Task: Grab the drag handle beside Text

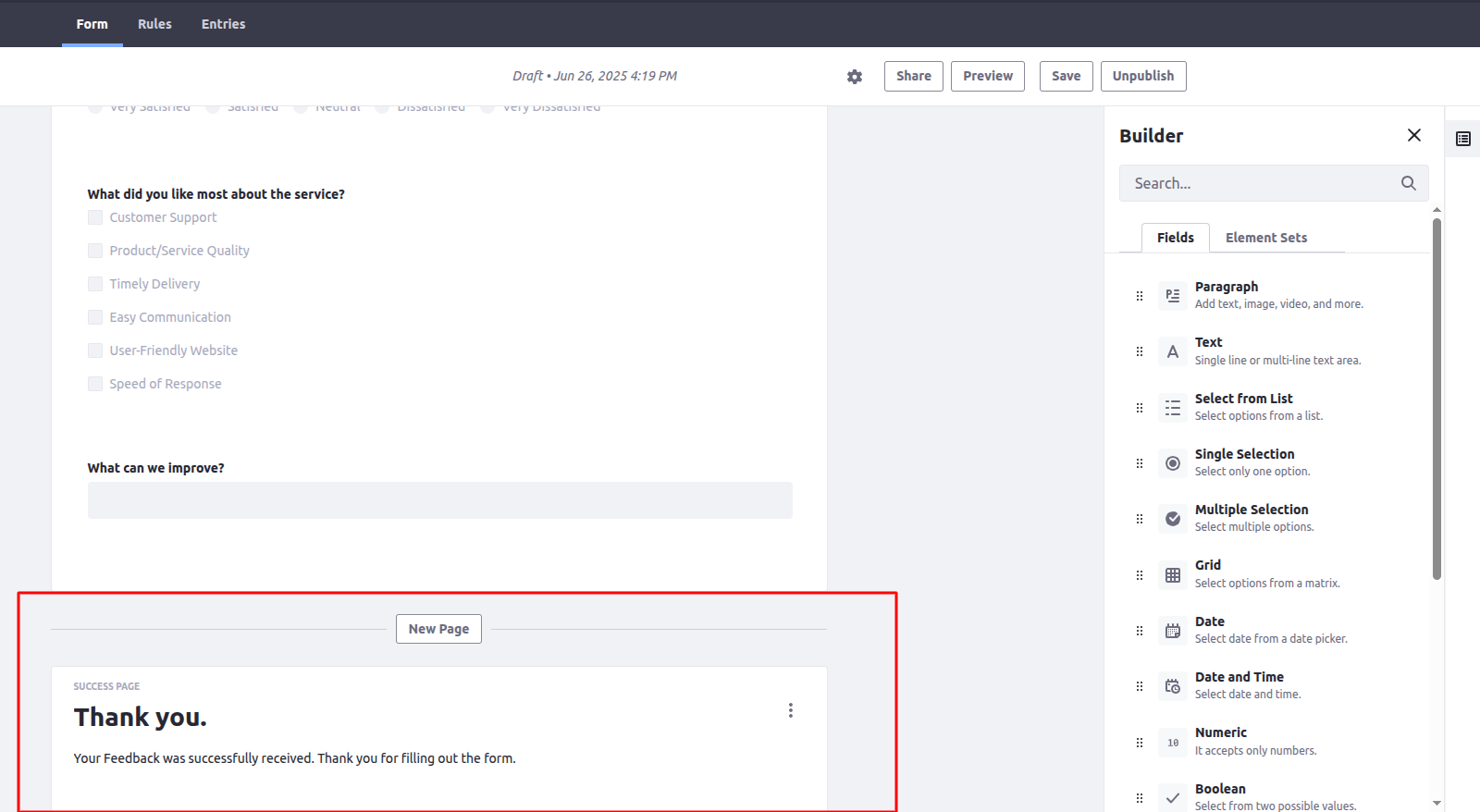Action: tap(1140, 351)
